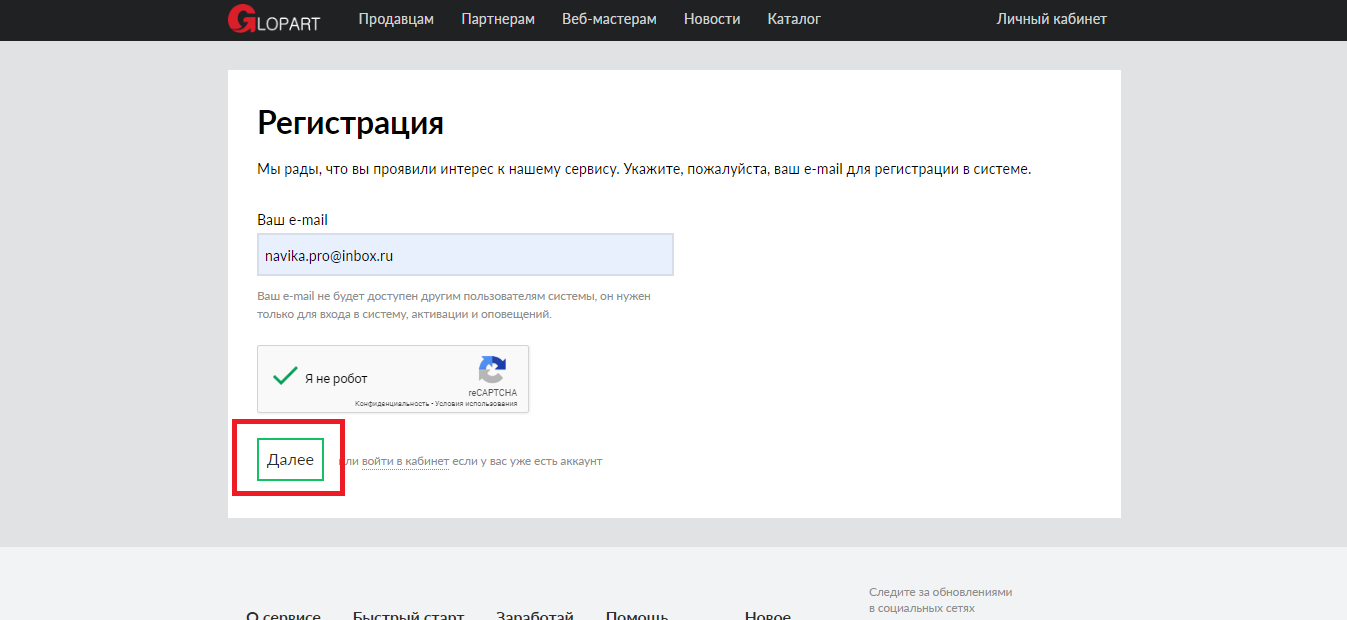This screenshot has height=620, width=1347.
Task: Click the reCAPTCHA logo icon
Action: 492,370
